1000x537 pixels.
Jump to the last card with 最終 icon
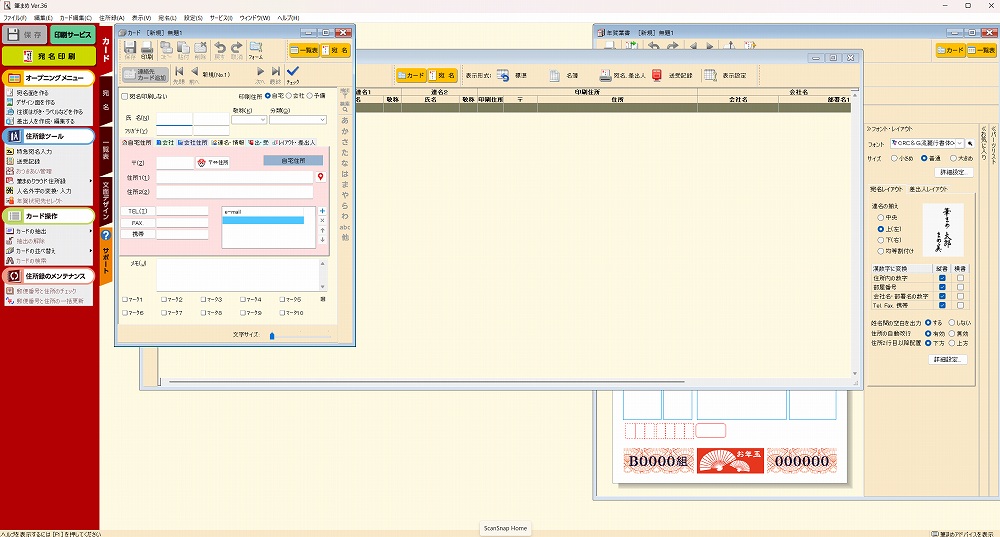coord(275,72)
